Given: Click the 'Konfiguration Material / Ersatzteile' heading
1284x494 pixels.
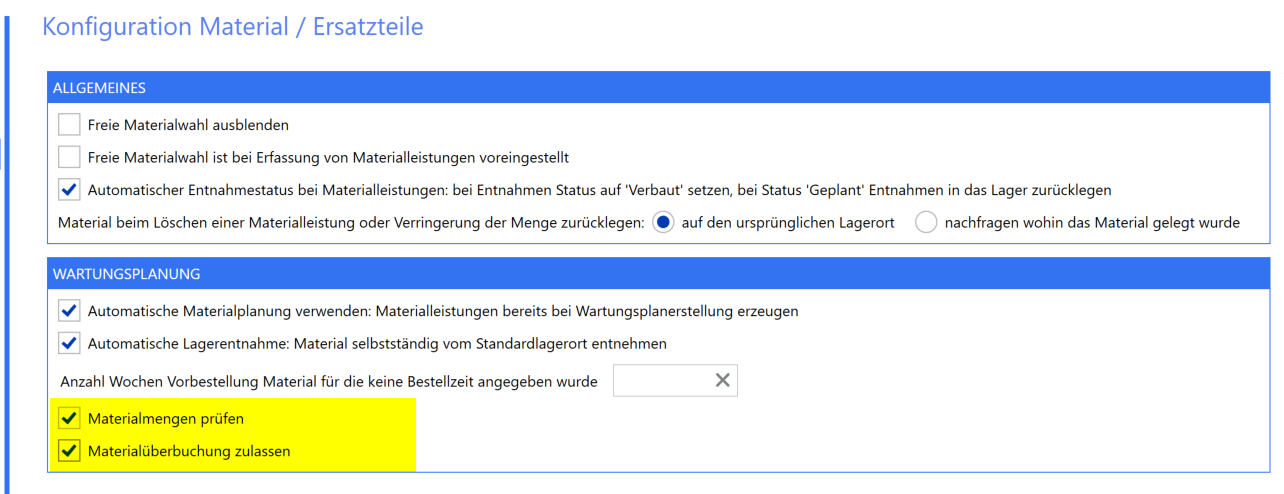Looking at the screenshot, I should (233, 27).
